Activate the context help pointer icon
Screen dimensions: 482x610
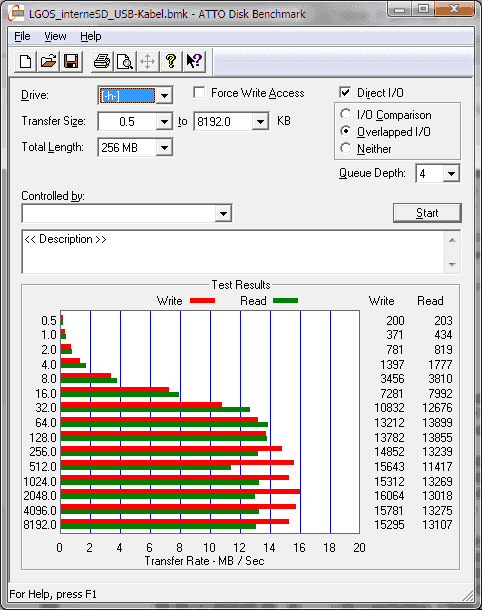pyautogui.click(x=194, y=61)
